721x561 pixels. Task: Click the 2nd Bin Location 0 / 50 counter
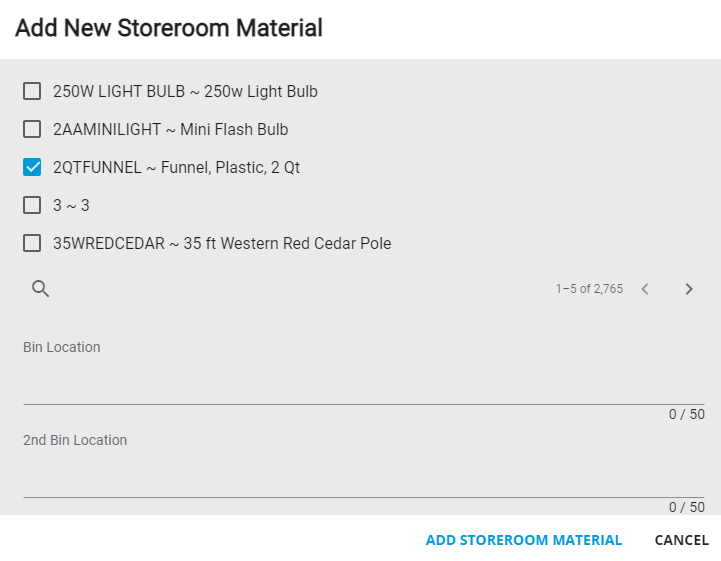click(687, 507)
